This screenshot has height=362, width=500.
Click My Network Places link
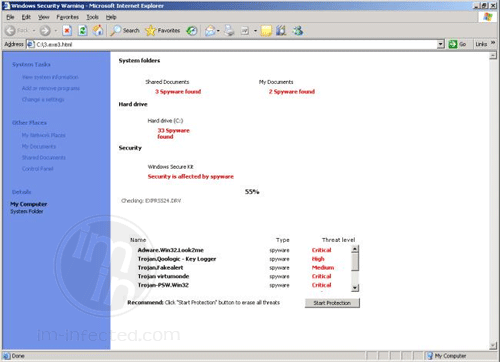pos(43,135)
